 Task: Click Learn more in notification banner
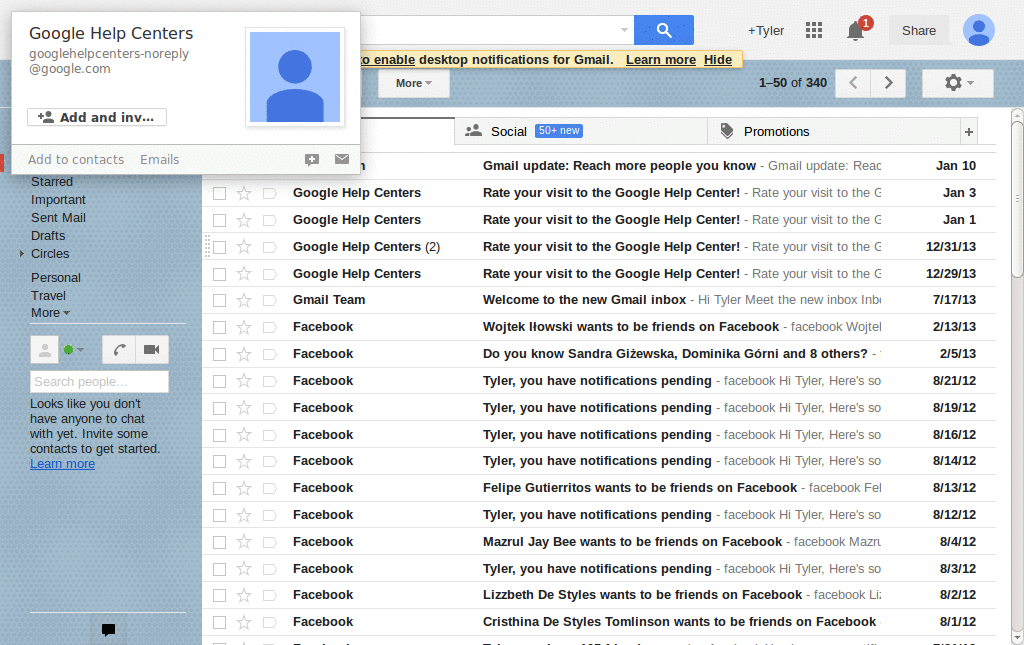pos(661,59)
